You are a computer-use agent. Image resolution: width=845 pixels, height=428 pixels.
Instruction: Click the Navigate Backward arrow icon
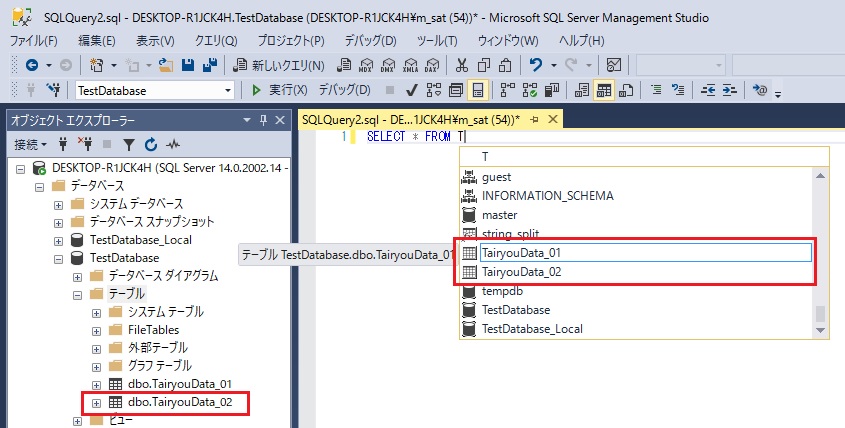click(32, 66)
